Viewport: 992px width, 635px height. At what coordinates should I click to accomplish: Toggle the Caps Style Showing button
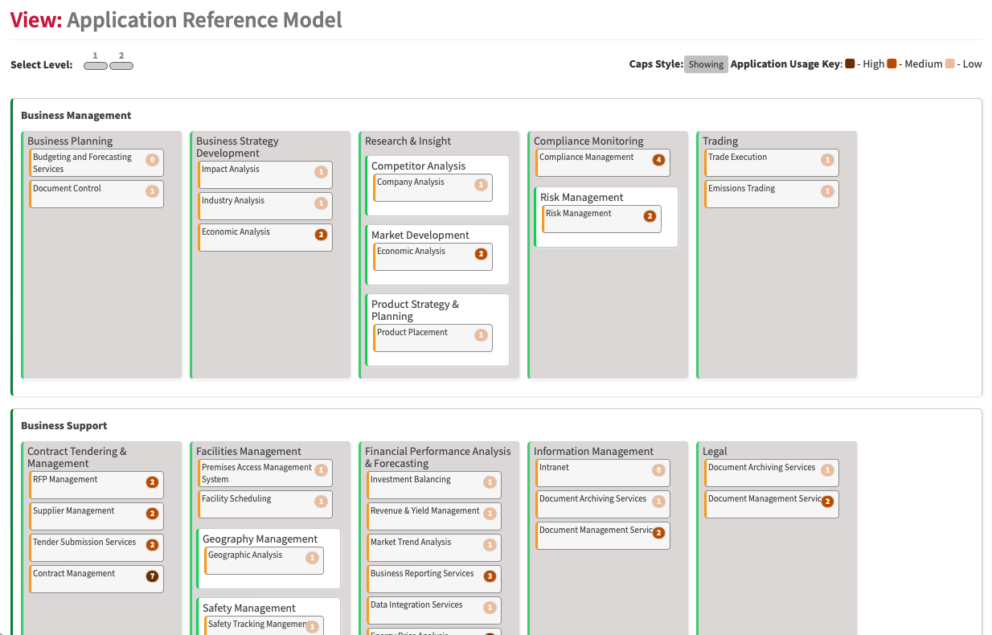[706, 65]
